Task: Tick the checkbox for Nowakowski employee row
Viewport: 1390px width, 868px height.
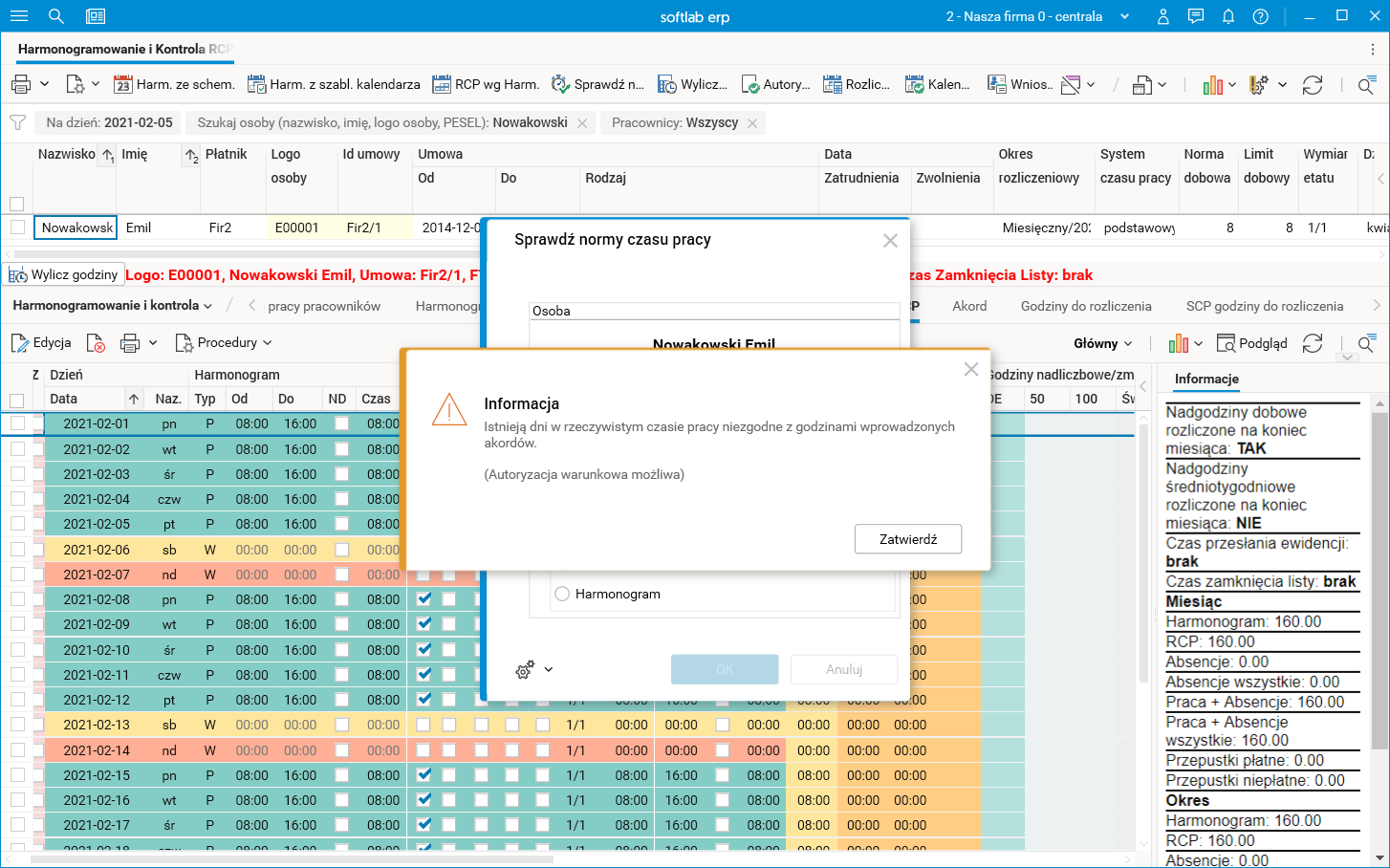Action: (17, 228)
